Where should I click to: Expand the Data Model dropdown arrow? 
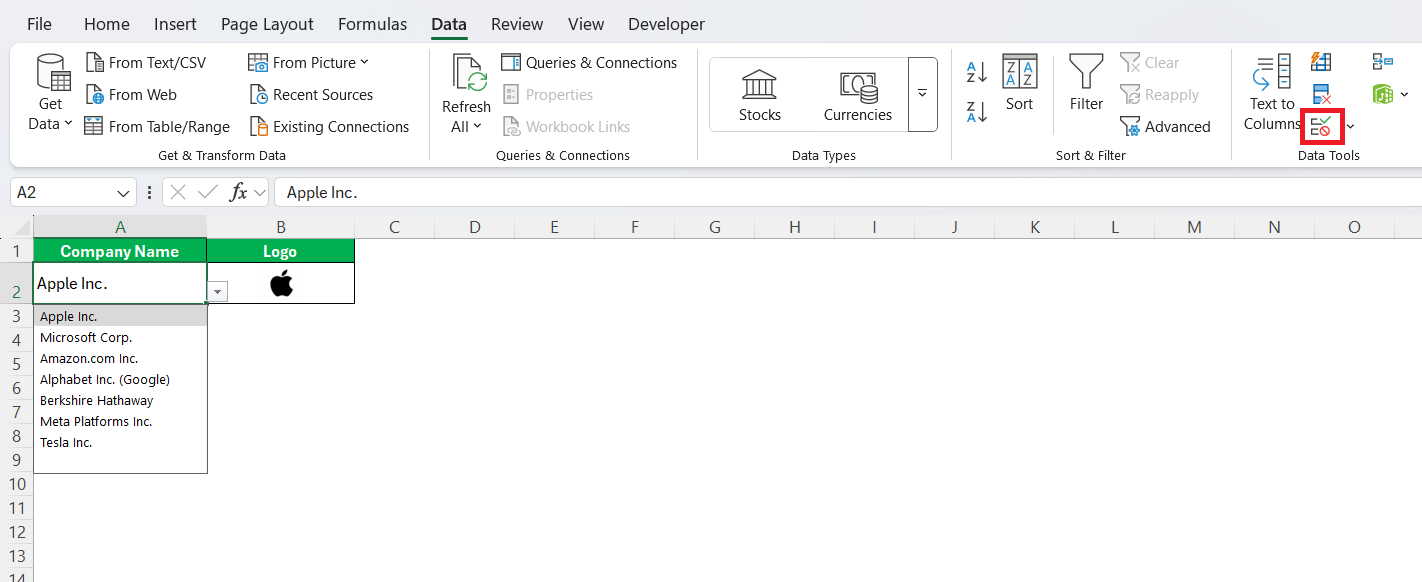(1405, 95)
